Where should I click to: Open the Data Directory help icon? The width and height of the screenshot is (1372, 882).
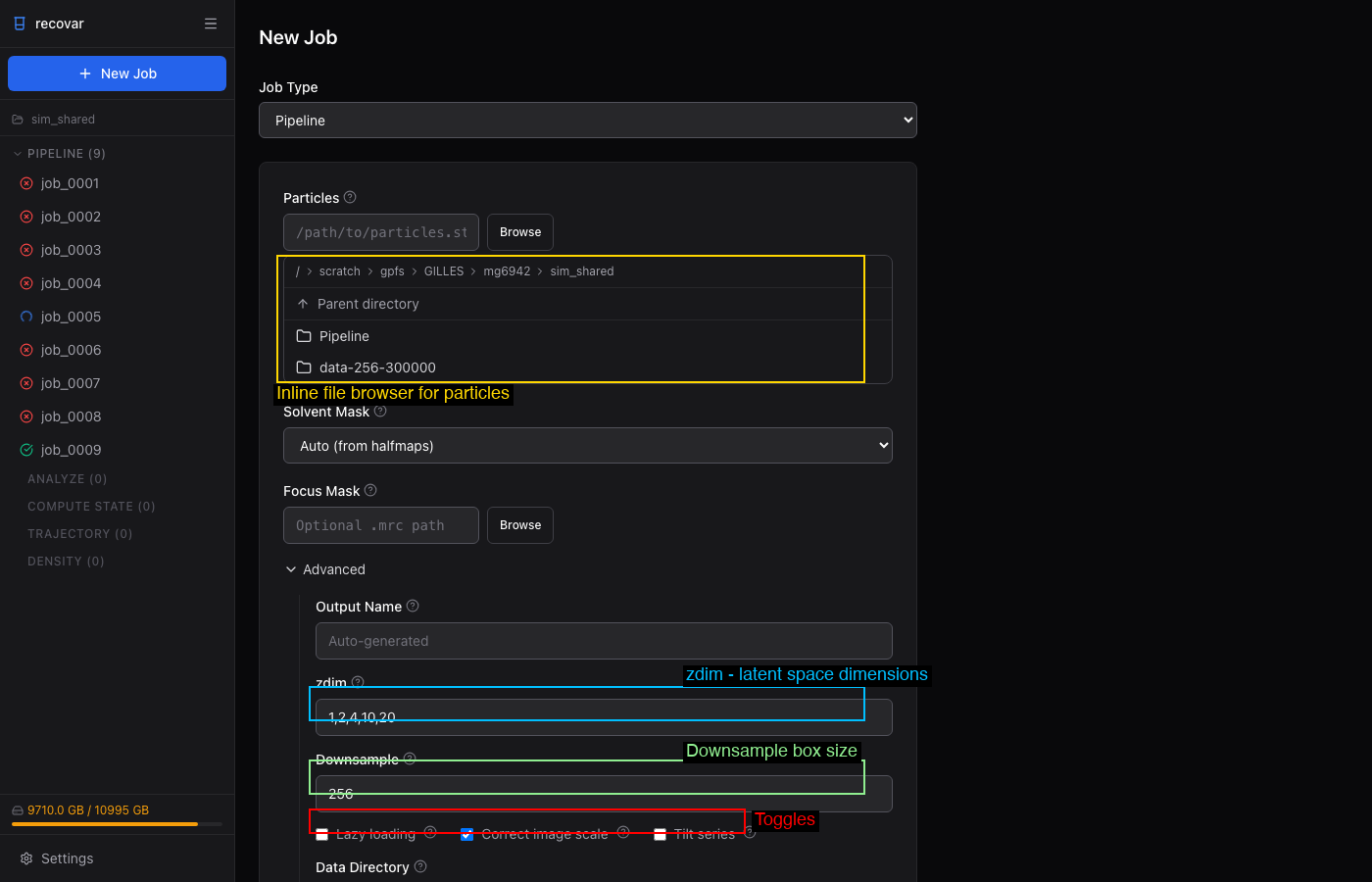click(420, 866)
